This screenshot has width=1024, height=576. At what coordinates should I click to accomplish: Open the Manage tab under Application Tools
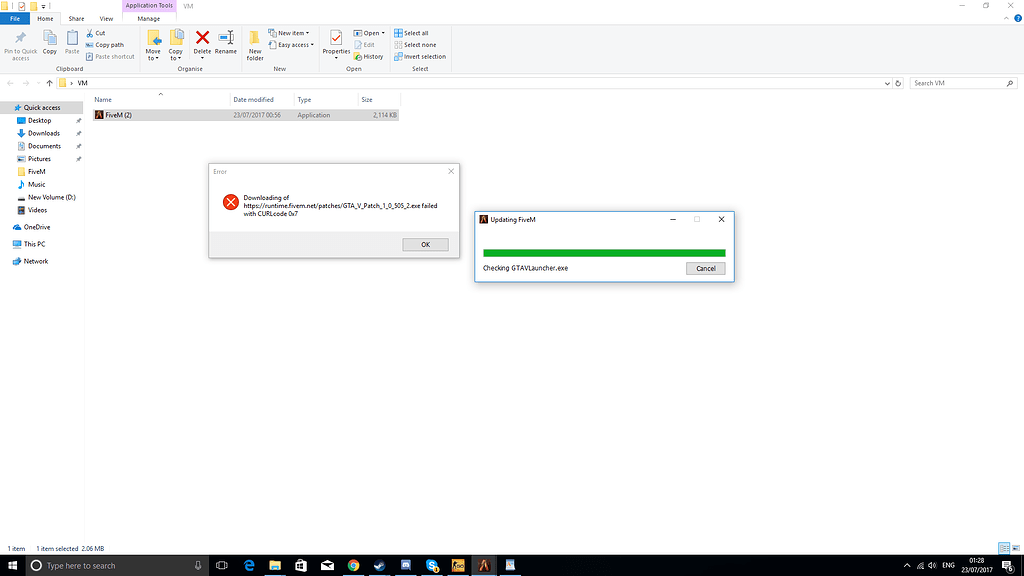(x=148, y=17)
